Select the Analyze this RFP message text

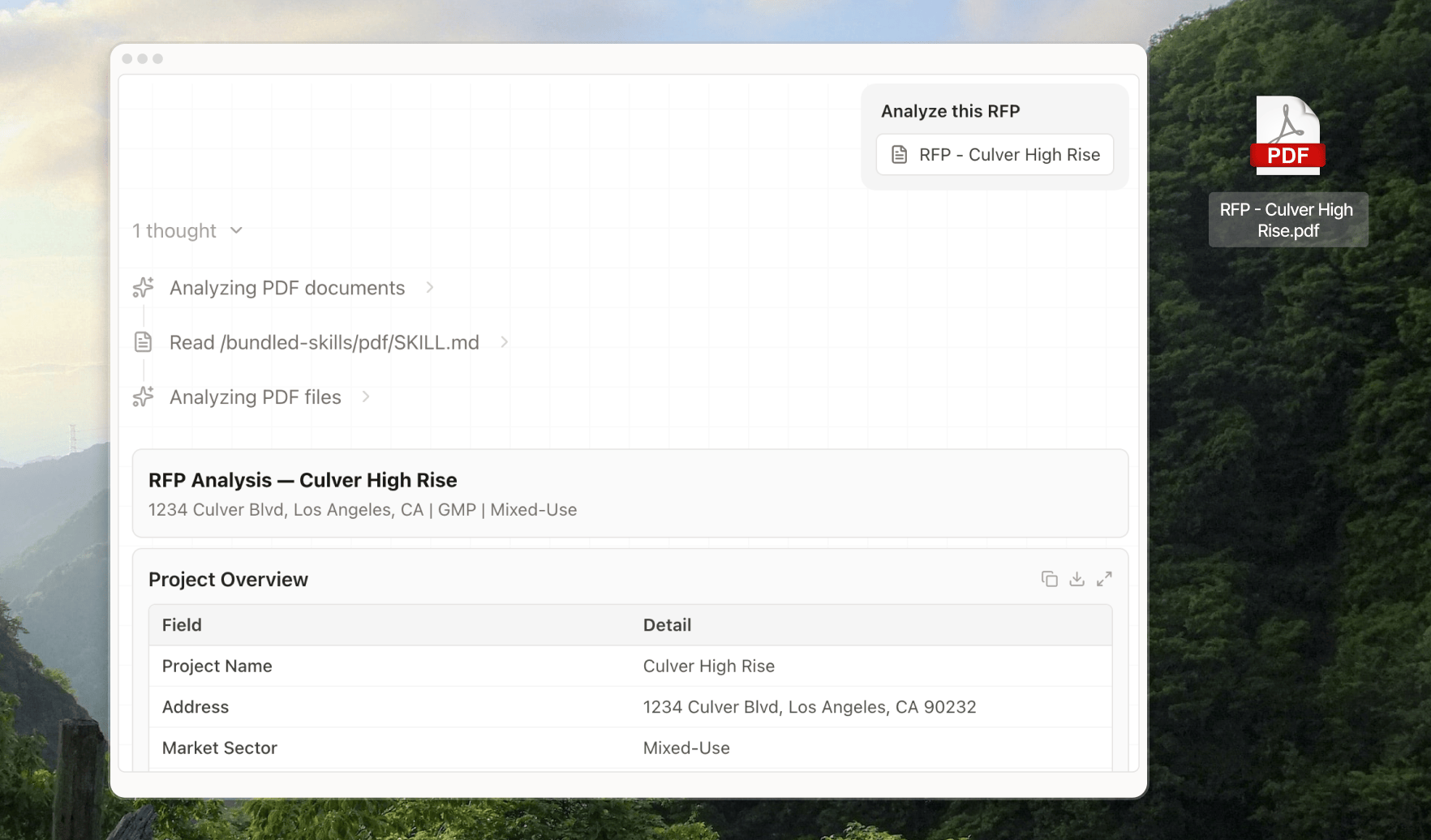coord(951,111)
